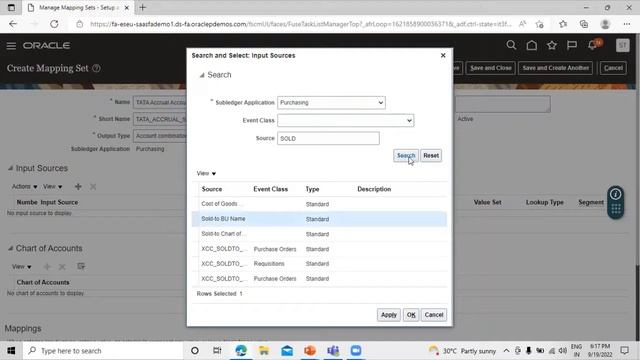
Task: Open File Explorer from taskbar
Action: click(x=264, y=351)
